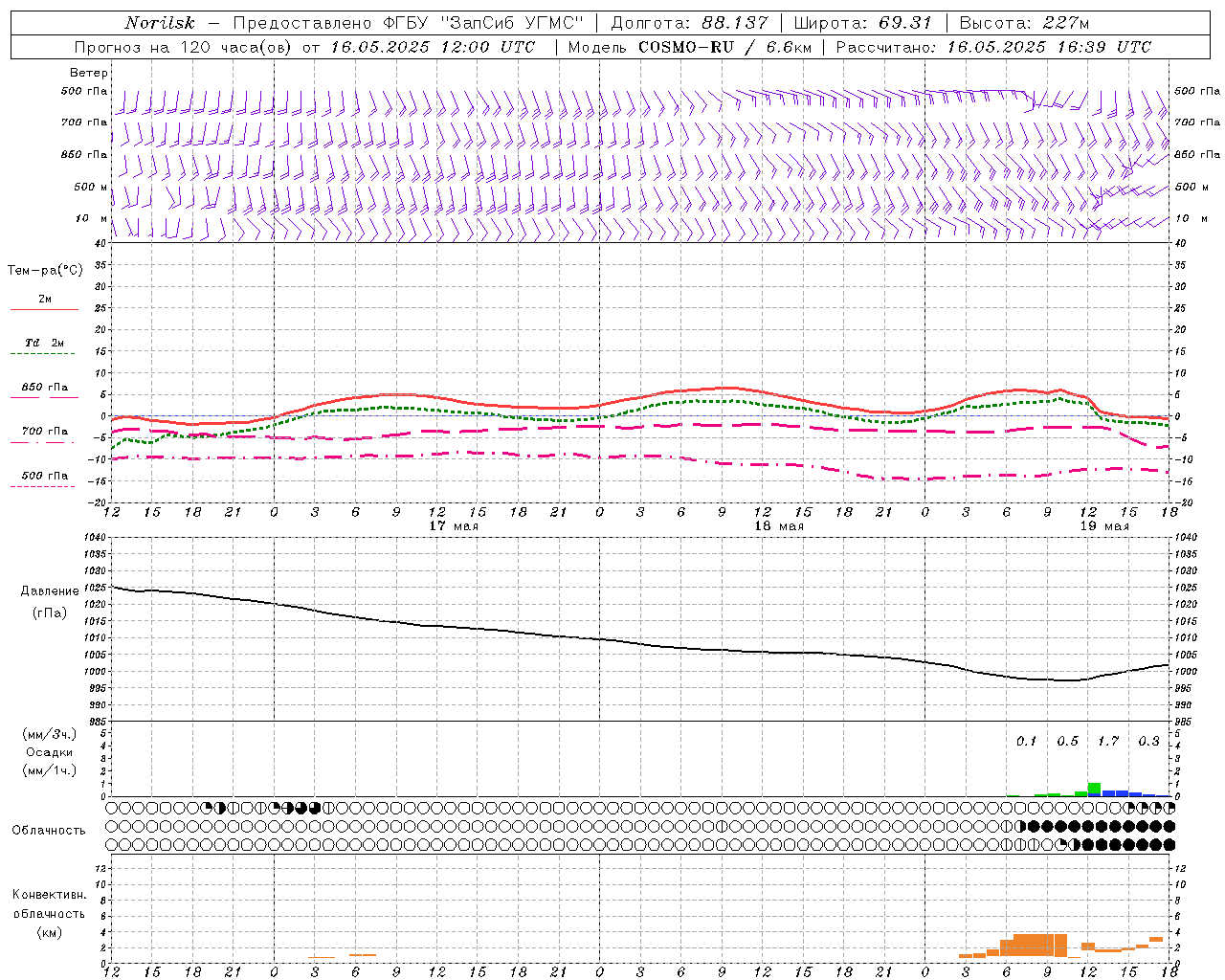Click forecast start time 16.05.2025 12:00 UTC
The height and width of the screenshot is (980, 1225).
pyautogui.click(x=434, y=47)
